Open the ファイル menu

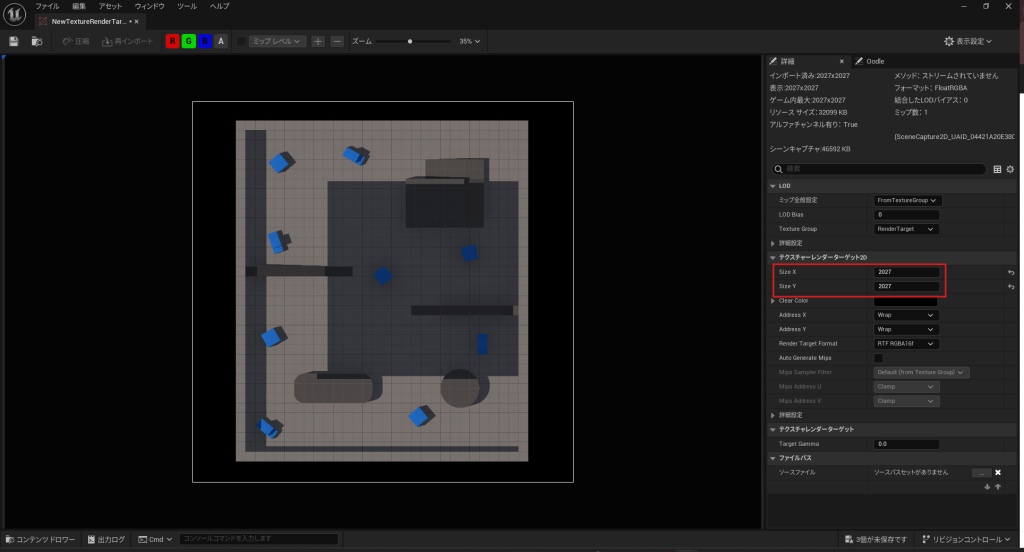(47, 6)
